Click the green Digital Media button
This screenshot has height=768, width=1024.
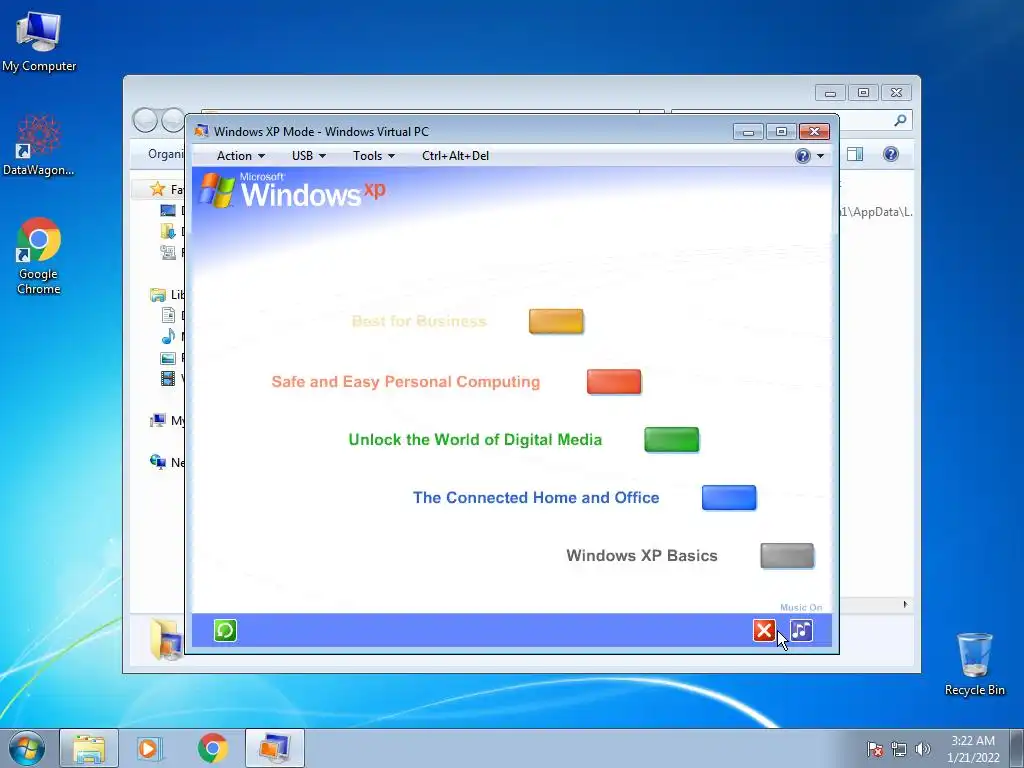(x=671, y=440)
